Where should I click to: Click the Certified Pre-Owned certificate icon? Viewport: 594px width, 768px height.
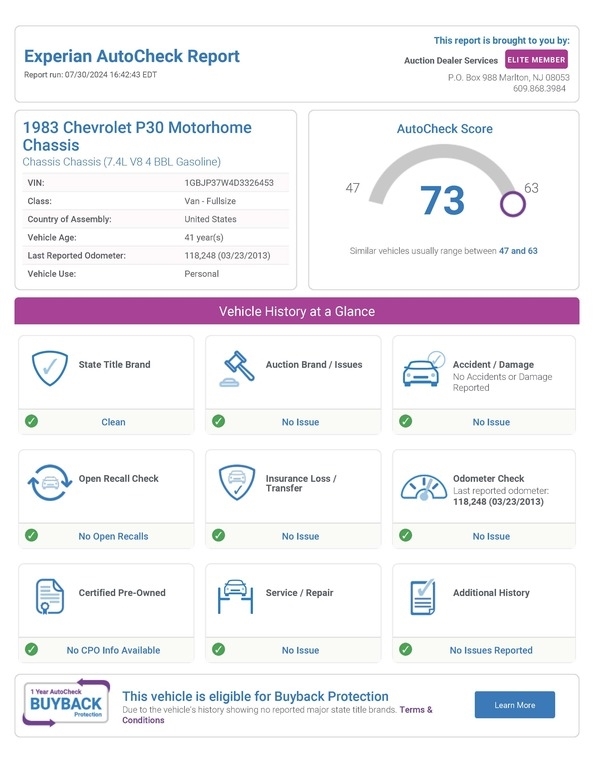49,597
